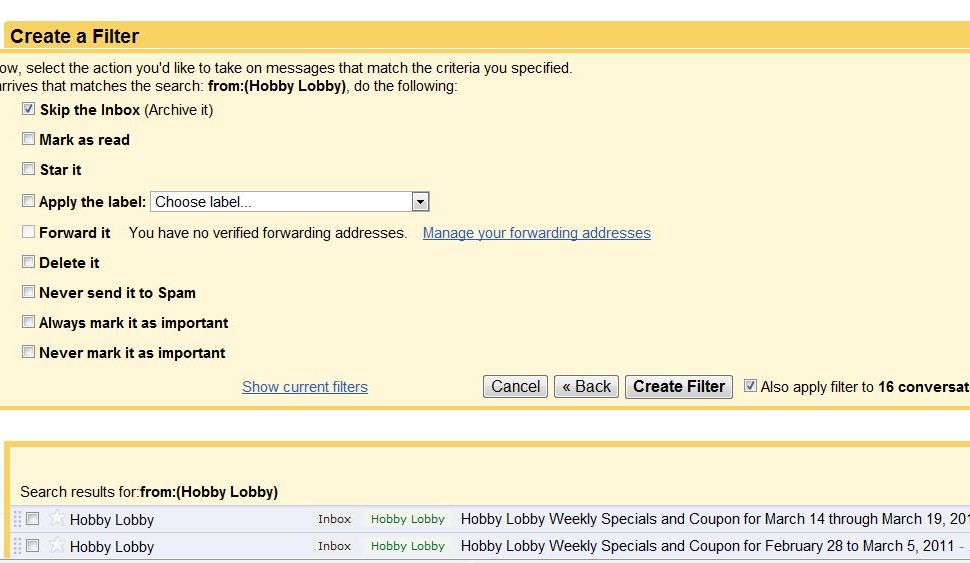Click sender Hobby Lobby in March 14 row
The width and height of the screenshot is (970, 563).
point(112,520)
